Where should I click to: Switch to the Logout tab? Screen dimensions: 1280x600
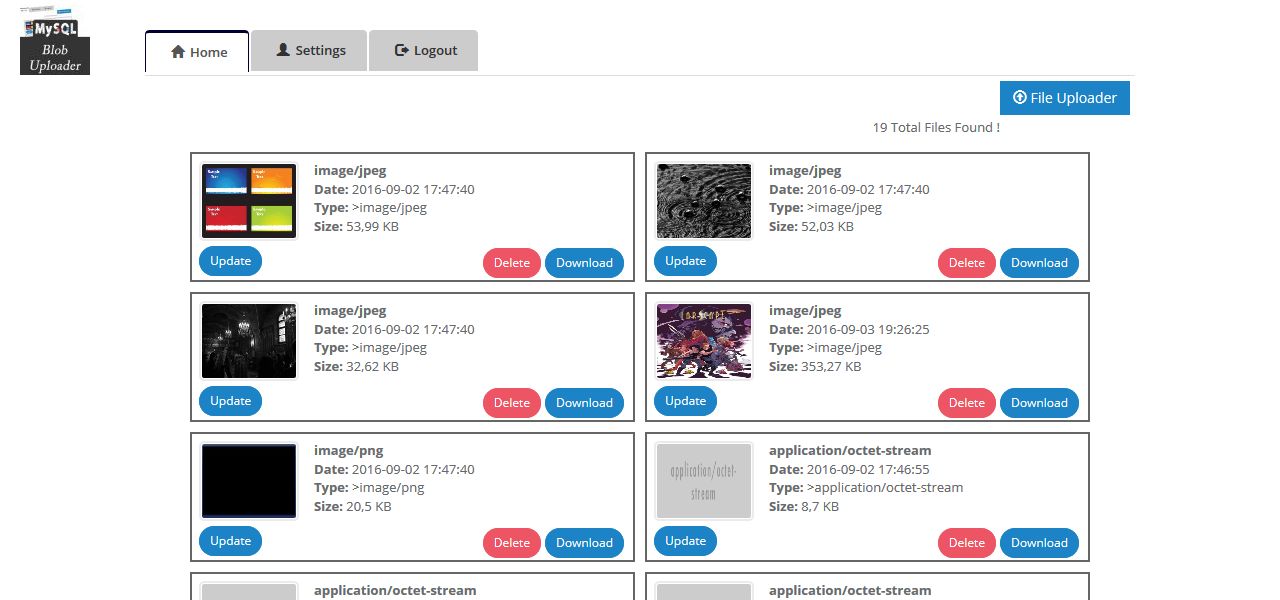[424, 50]
